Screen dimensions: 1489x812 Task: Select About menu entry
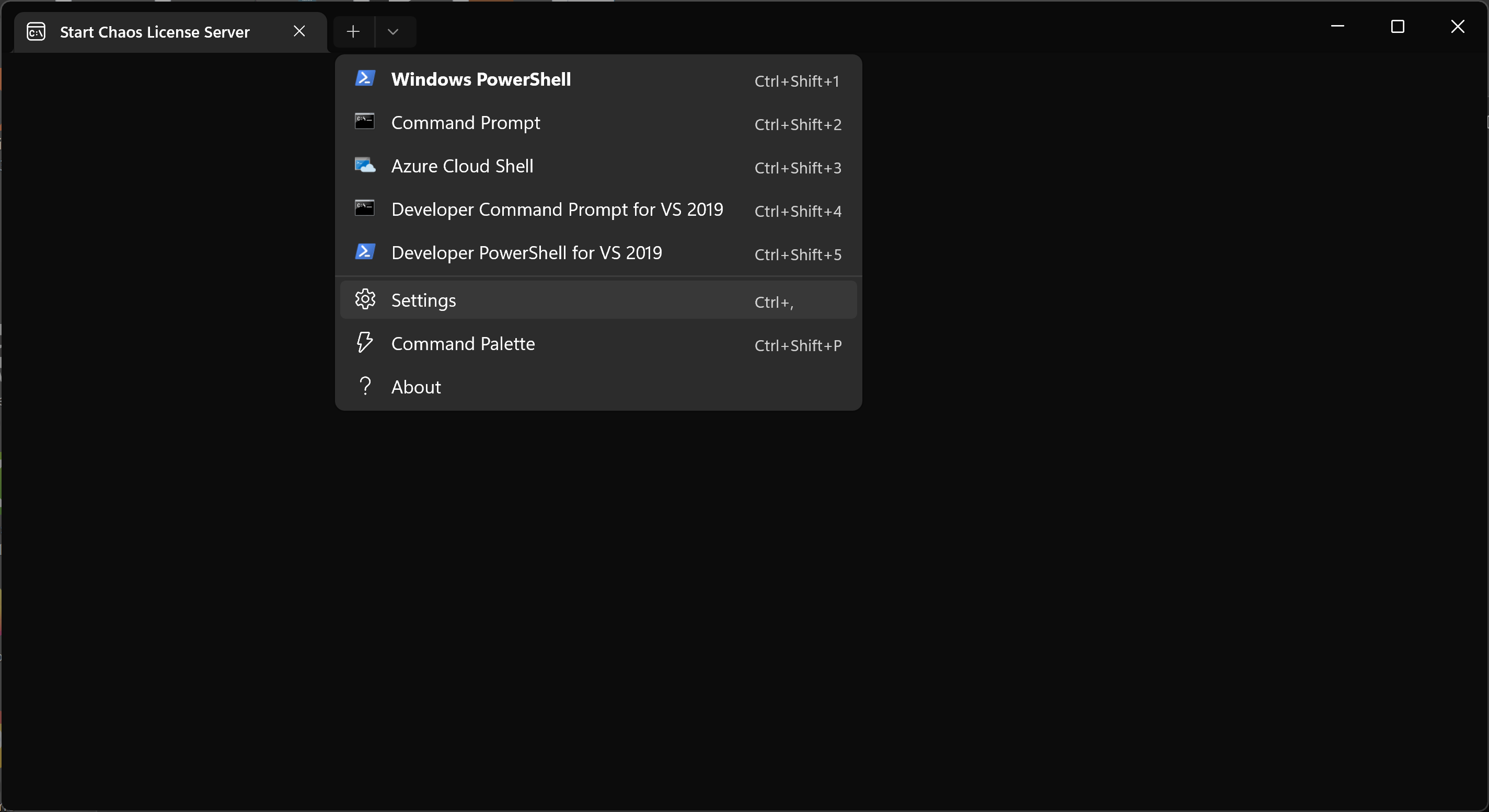pyautogui.click(x=598, y=387)
